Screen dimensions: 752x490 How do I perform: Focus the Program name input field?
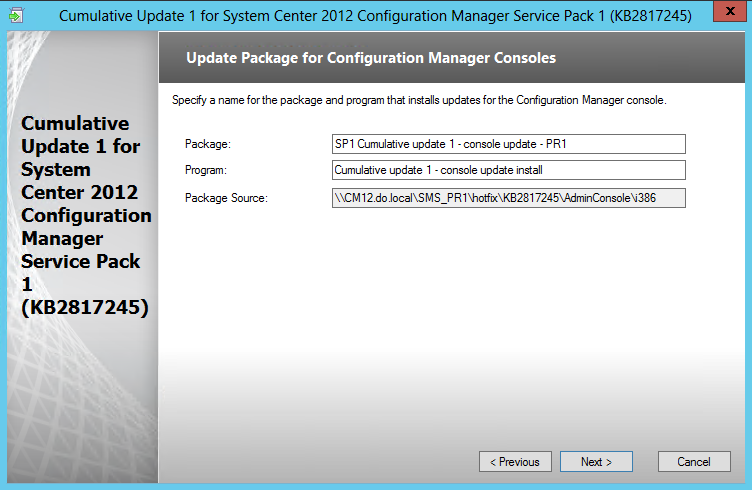pyautogui.click(x=508, y=170)
